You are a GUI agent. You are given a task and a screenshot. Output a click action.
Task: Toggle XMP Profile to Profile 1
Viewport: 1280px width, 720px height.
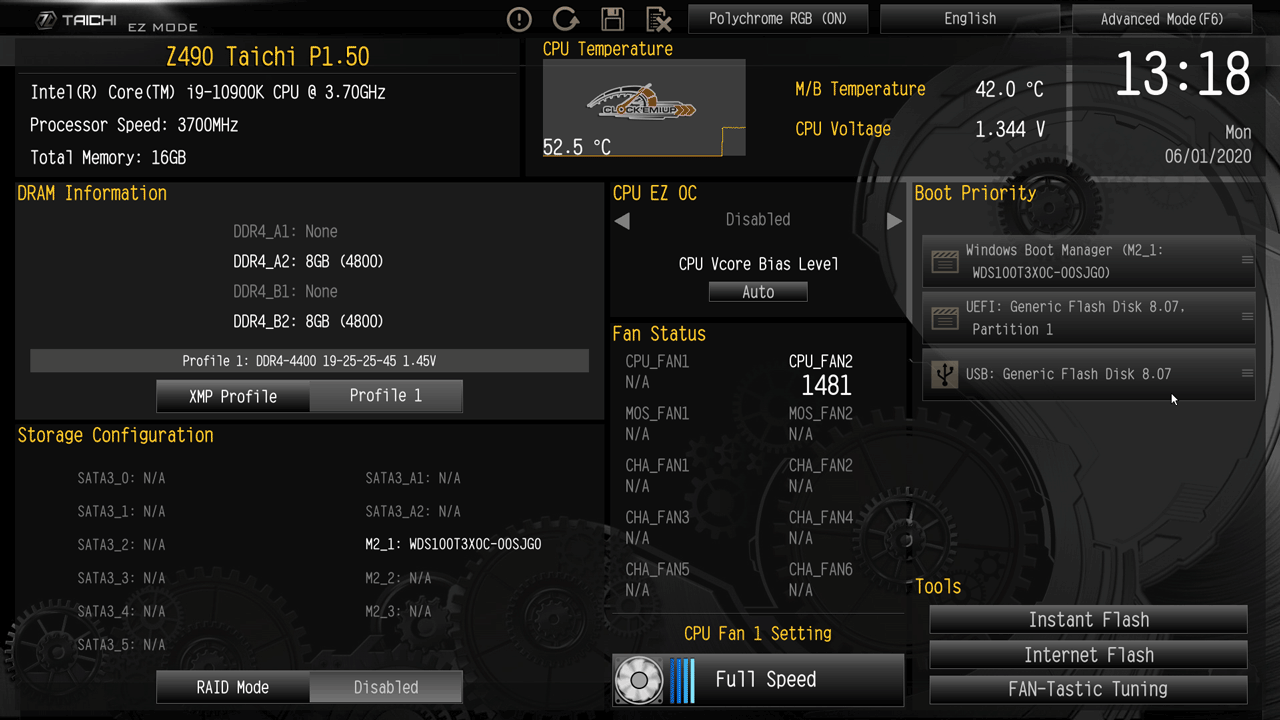click(x=385, y=396)
